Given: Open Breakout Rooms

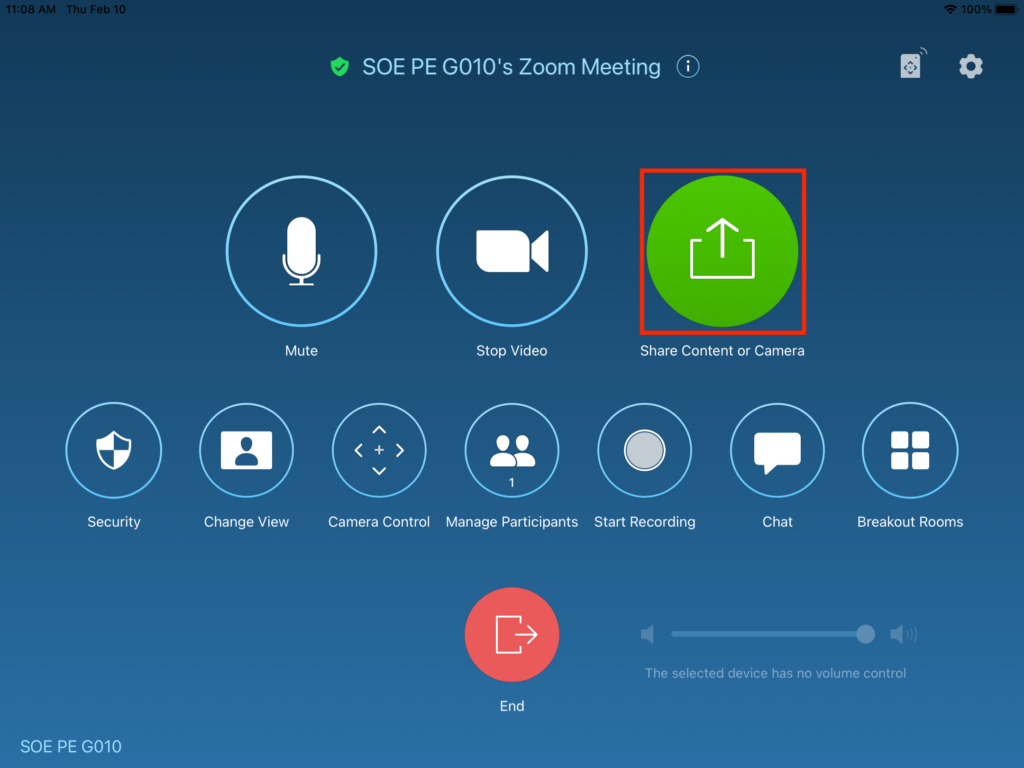Looking at the screenshot, I should 910,450.
